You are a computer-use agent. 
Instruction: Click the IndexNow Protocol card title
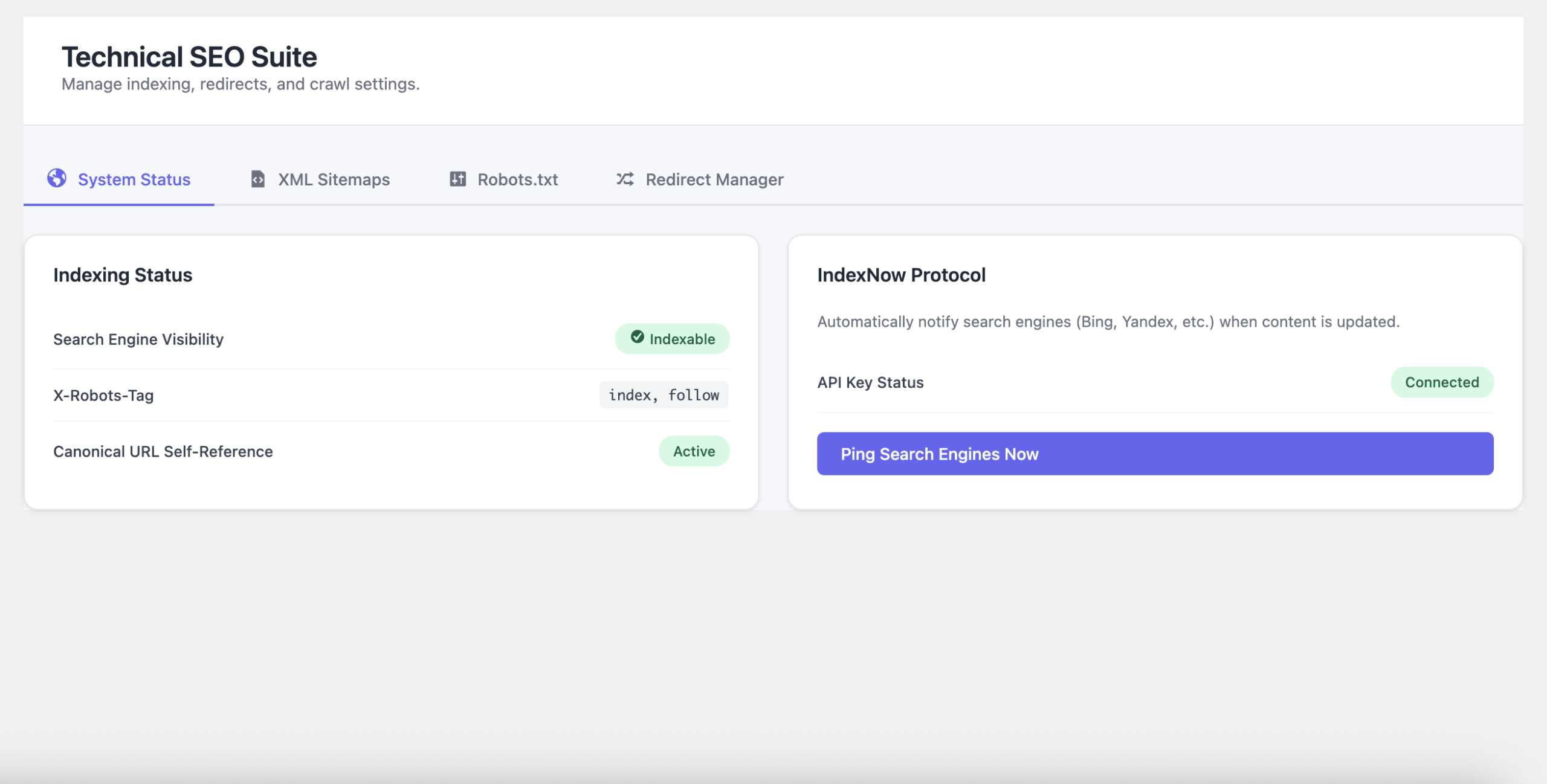(x=901, y=275)
